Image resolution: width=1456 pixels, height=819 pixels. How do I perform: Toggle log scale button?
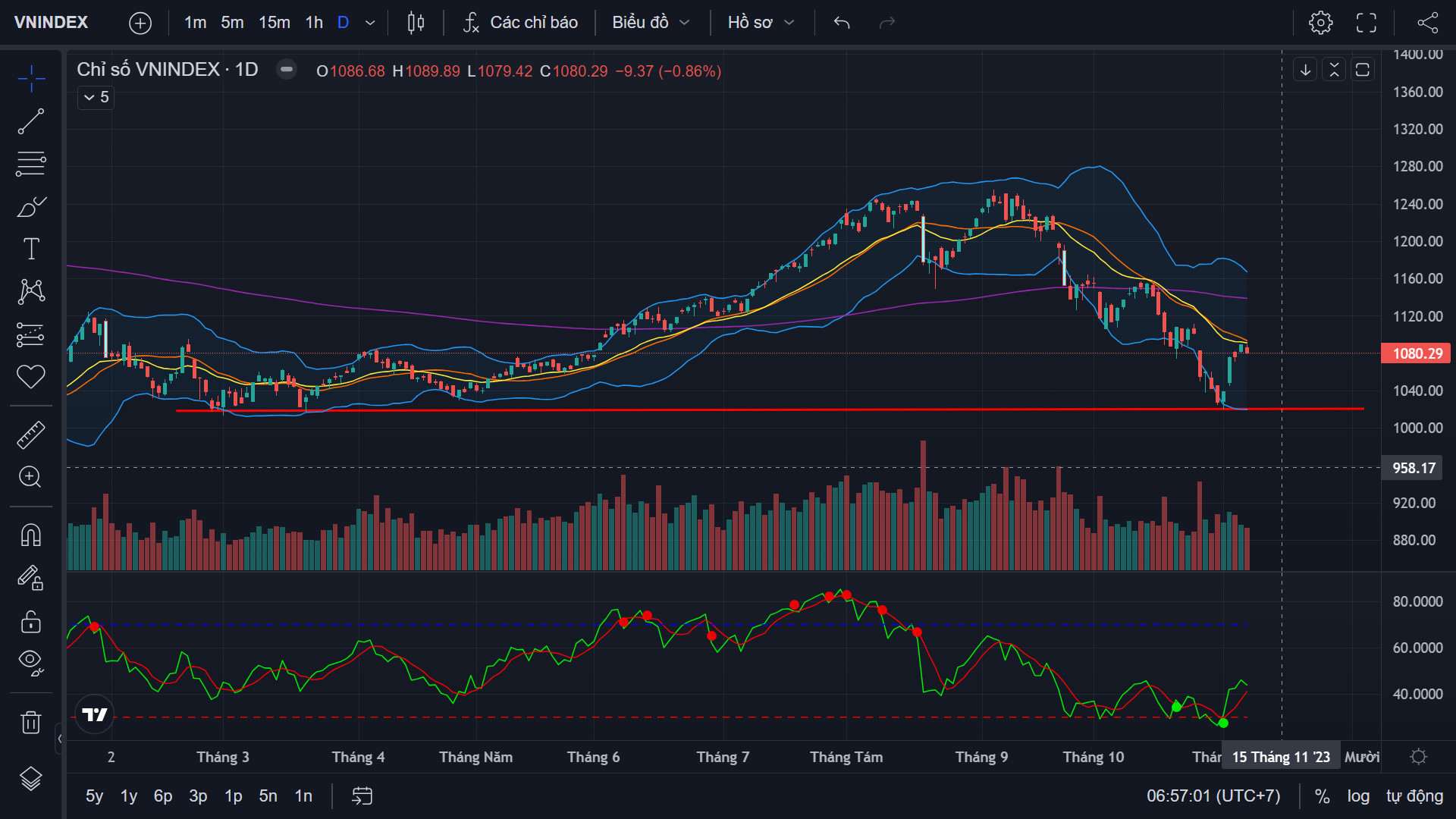1358,795
